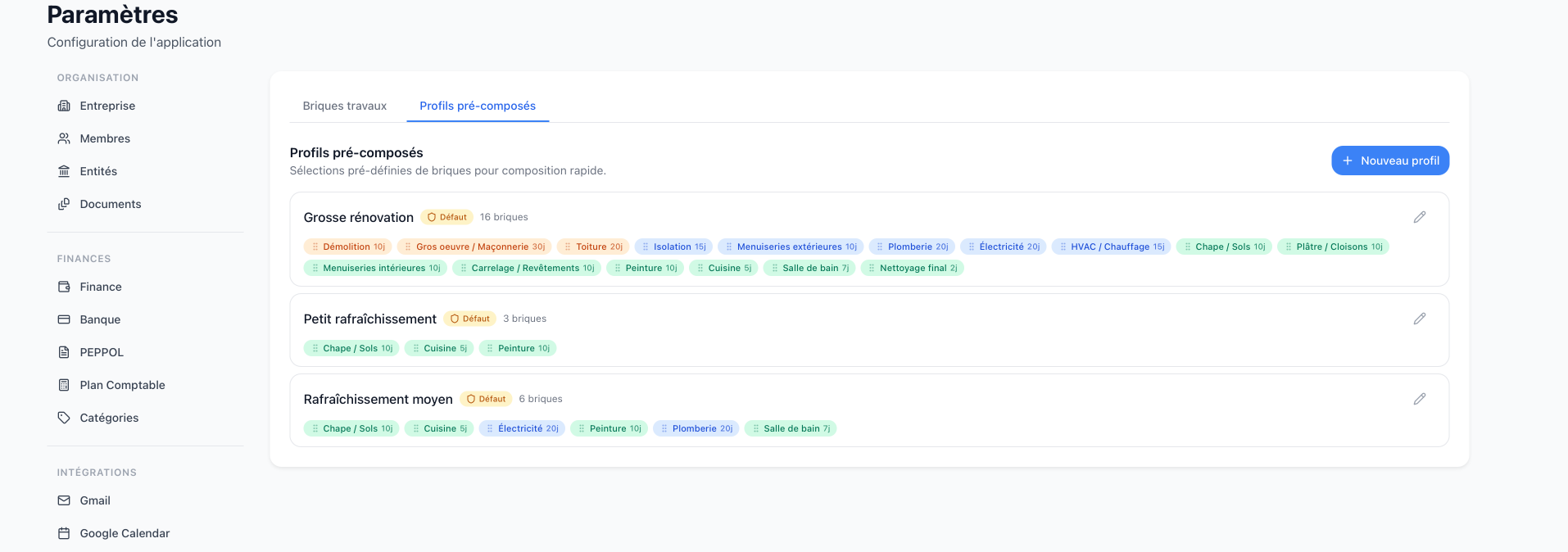Screen dimensions: 1568x552
Task: Click the Grosse rénovation profile title
Action: [x=359, y=217]
